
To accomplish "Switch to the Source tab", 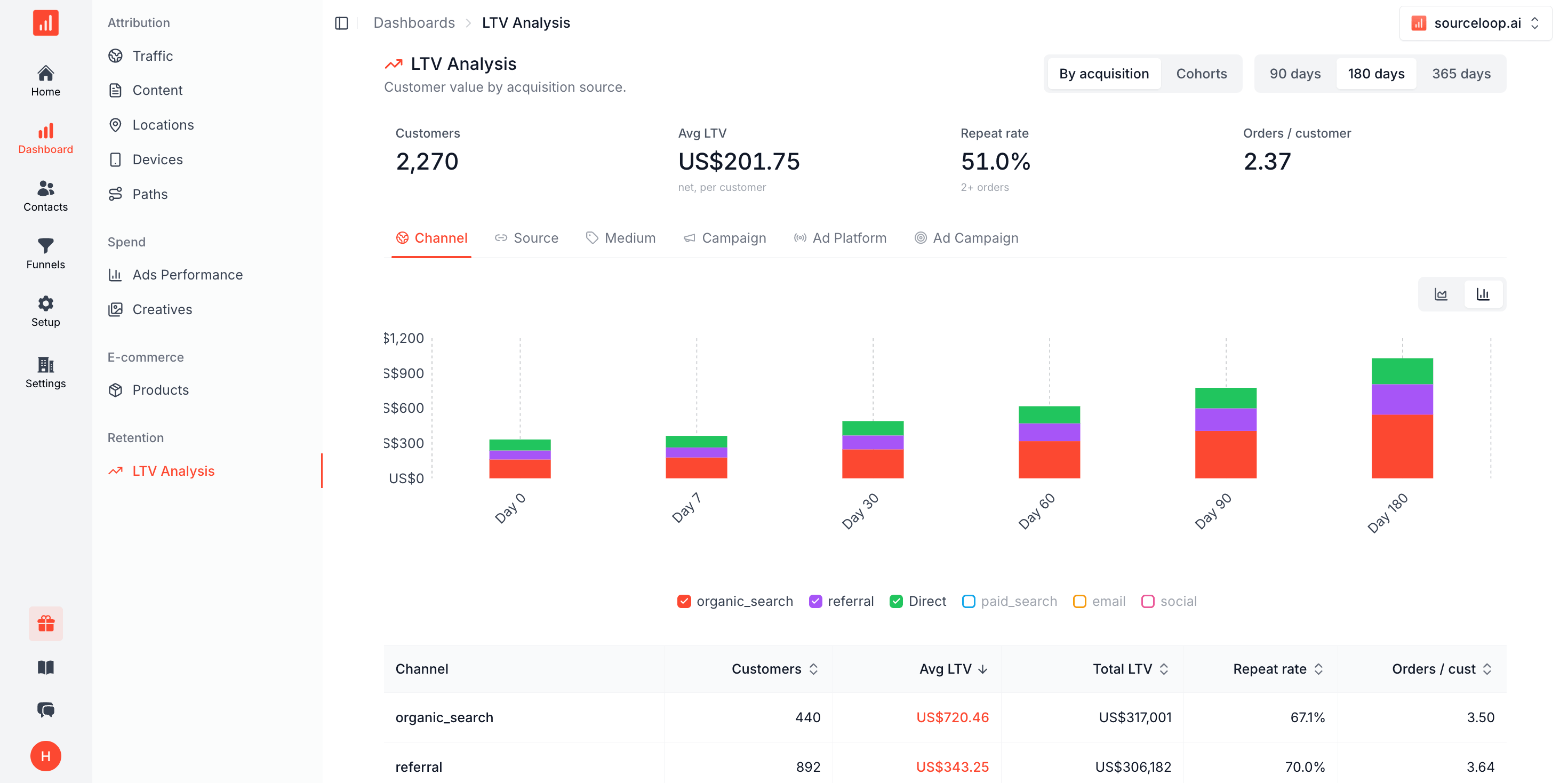I will click(x=526, y=238).
